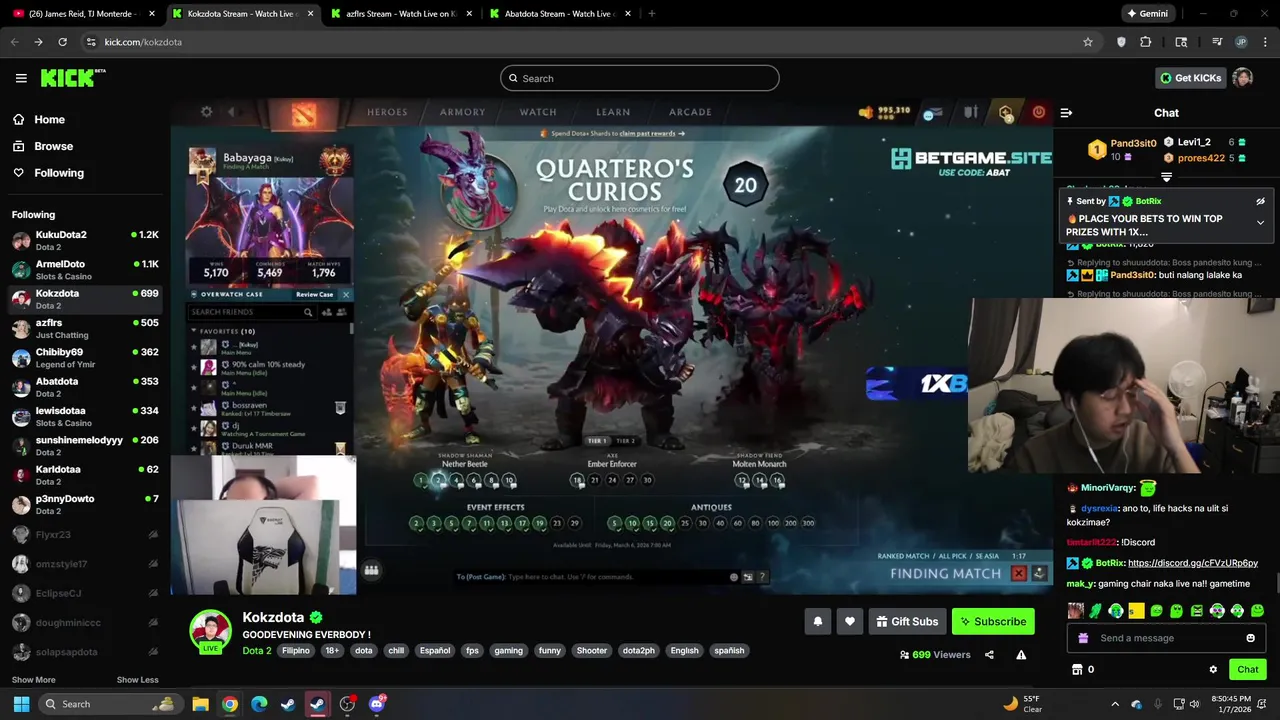
Task: Open sunshinemelodyyy channel in Following list
Action: click(x=85, y=446)
